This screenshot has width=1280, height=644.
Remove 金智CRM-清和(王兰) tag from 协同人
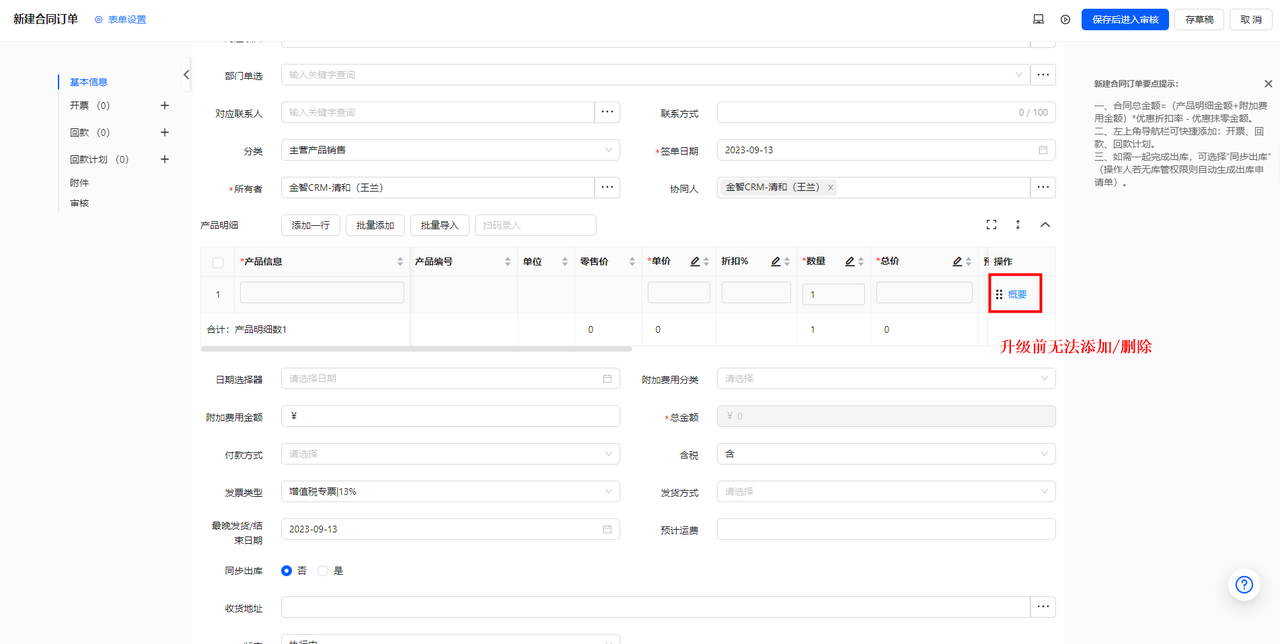(x=830, y=187)
